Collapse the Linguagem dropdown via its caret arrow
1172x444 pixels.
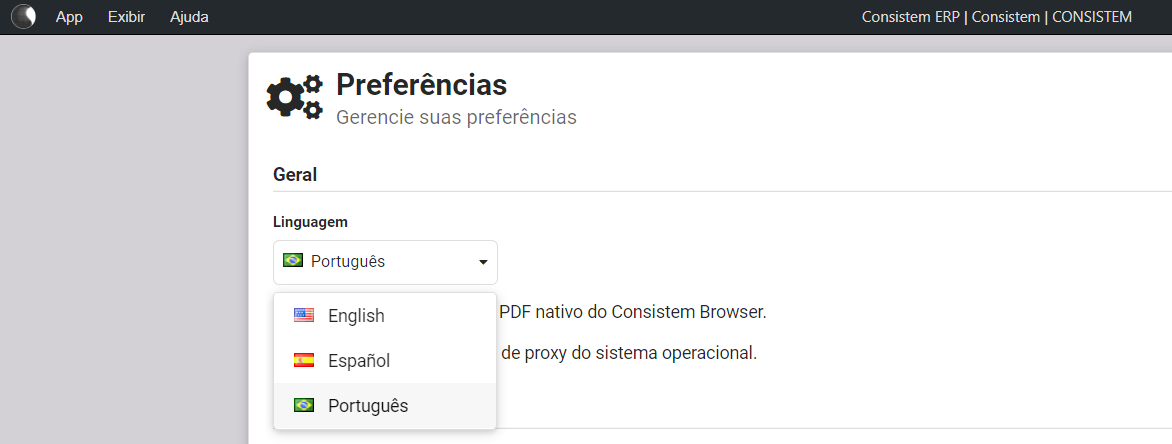tap(483, 262)
